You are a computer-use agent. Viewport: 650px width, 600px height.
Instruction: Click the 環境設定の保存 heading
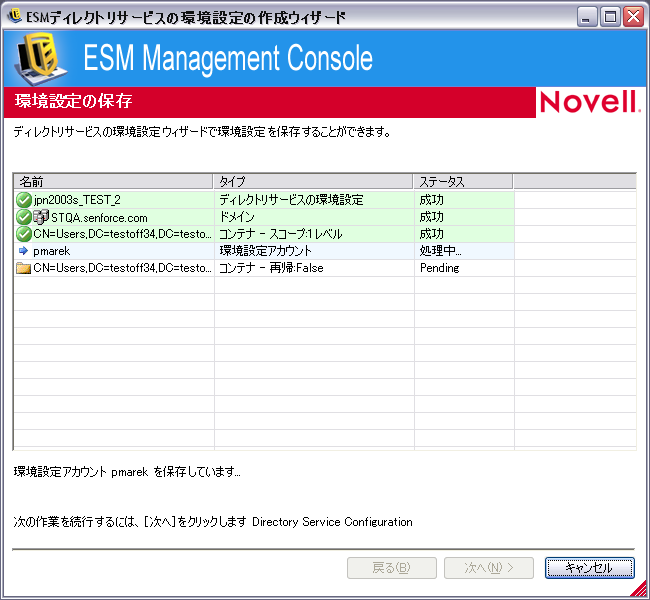(73, 101)
